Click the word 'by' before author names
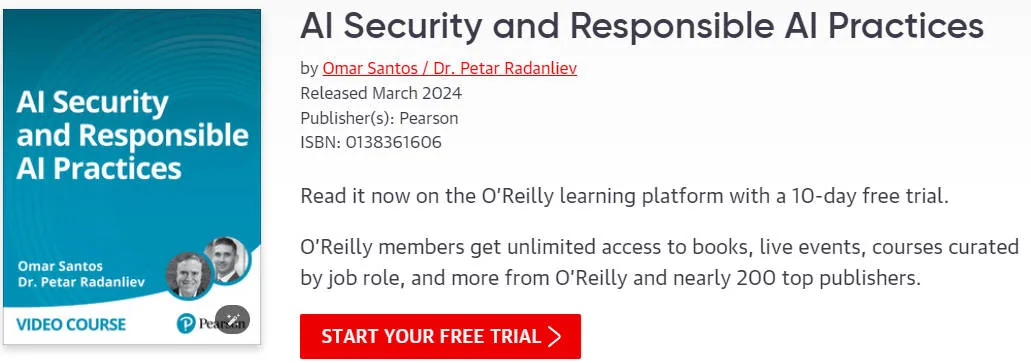Image resolution: width=1031 pixels, height=363 pixels. click(x=309, y=68)
